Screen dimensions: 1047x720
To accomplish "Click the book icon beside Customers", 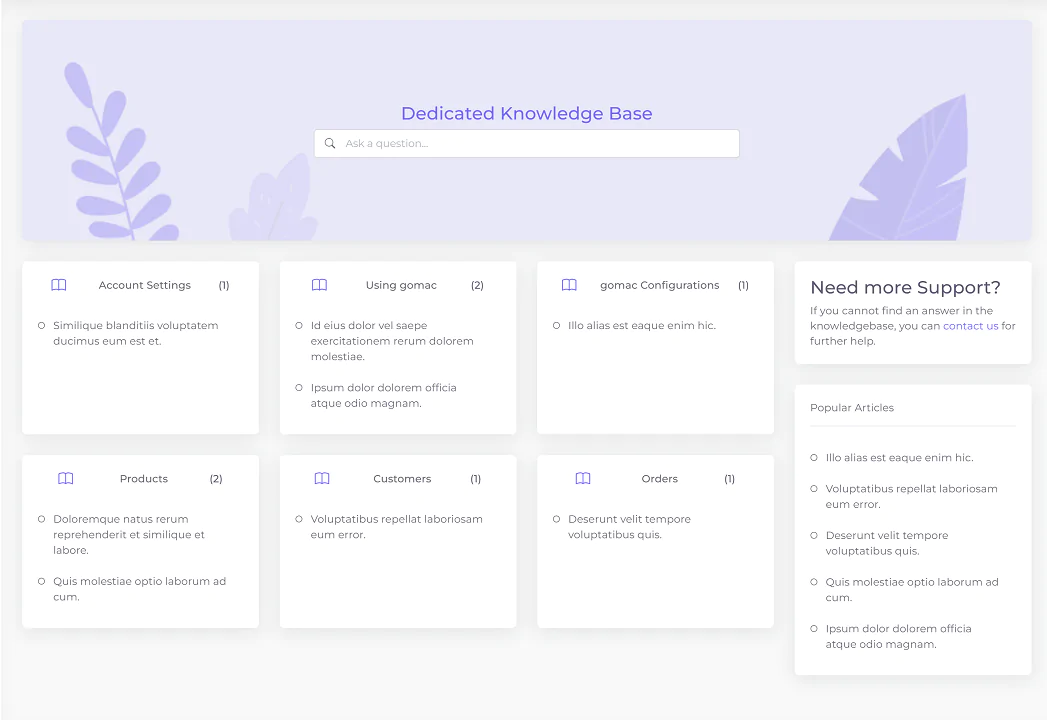I will coord(322,479).
